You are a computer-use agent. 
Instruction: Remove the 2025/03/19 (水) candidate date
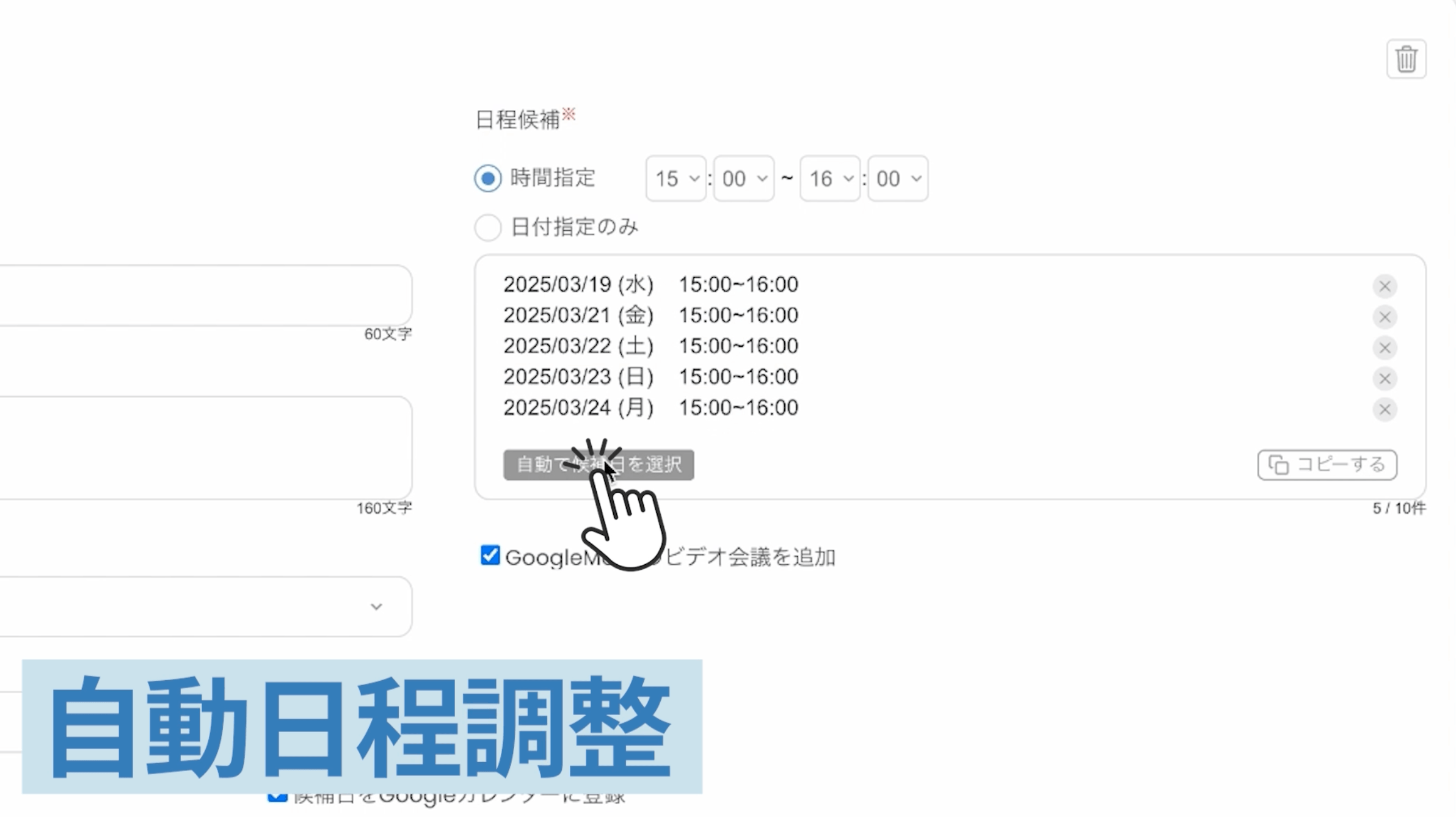pos(1385,286)
